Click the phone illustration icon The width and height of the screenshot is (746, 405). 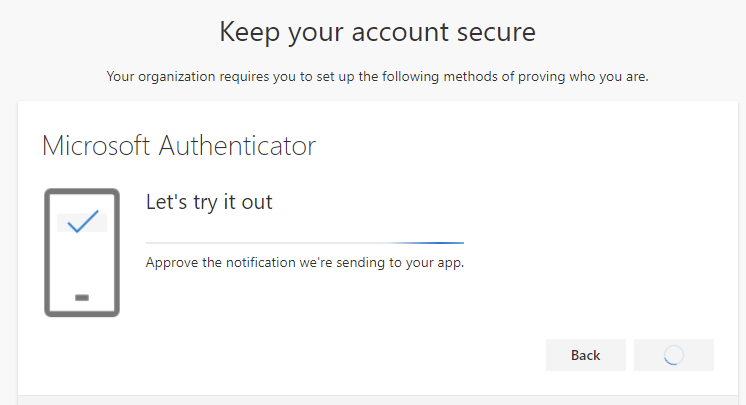pyautogui.click(x=82, y=253)
